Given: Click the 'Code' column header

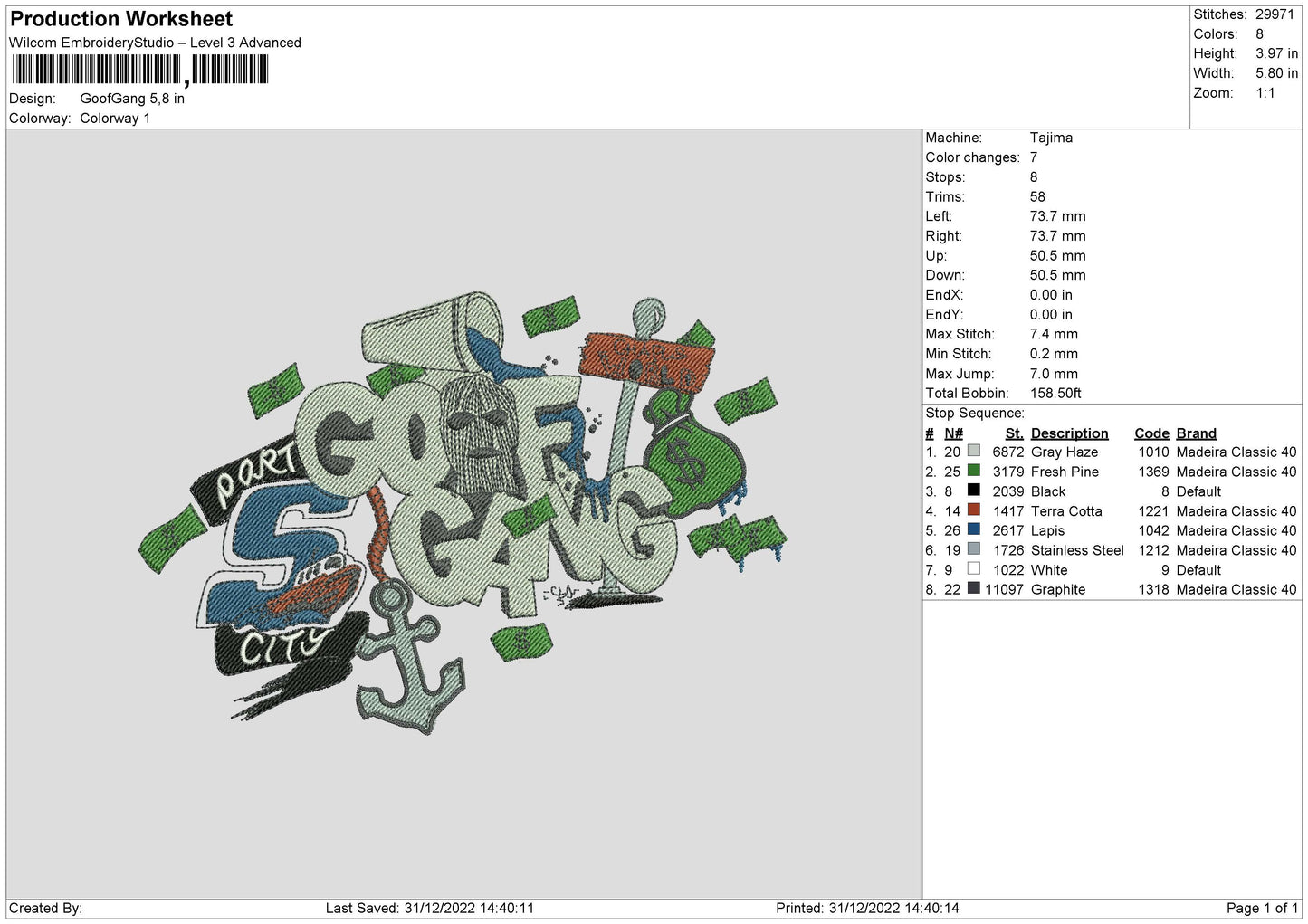Looking at the screenshot, I should (x=1151, y=433).
